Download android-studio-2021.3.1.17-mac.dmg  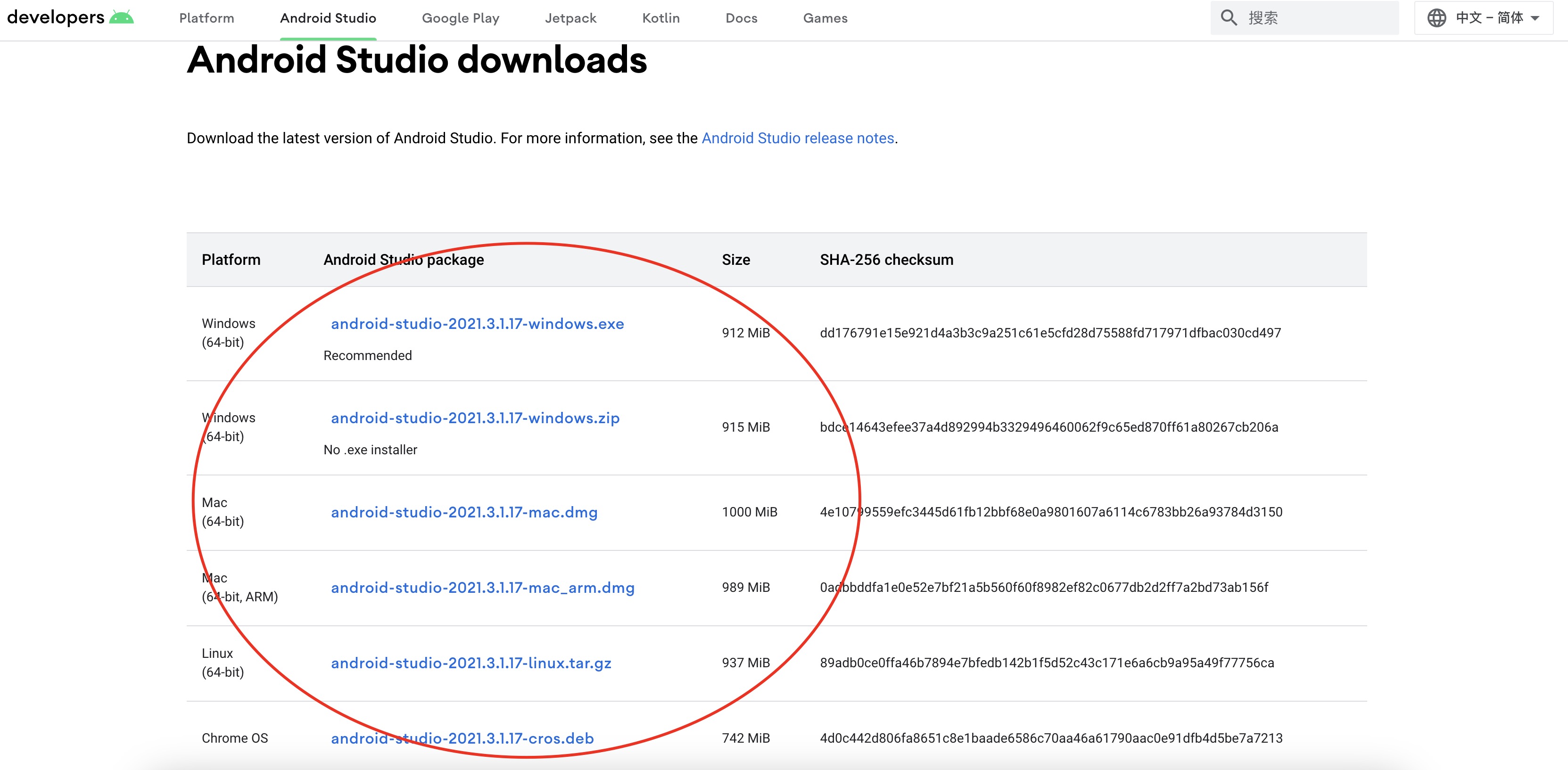[x=464, y=512]
